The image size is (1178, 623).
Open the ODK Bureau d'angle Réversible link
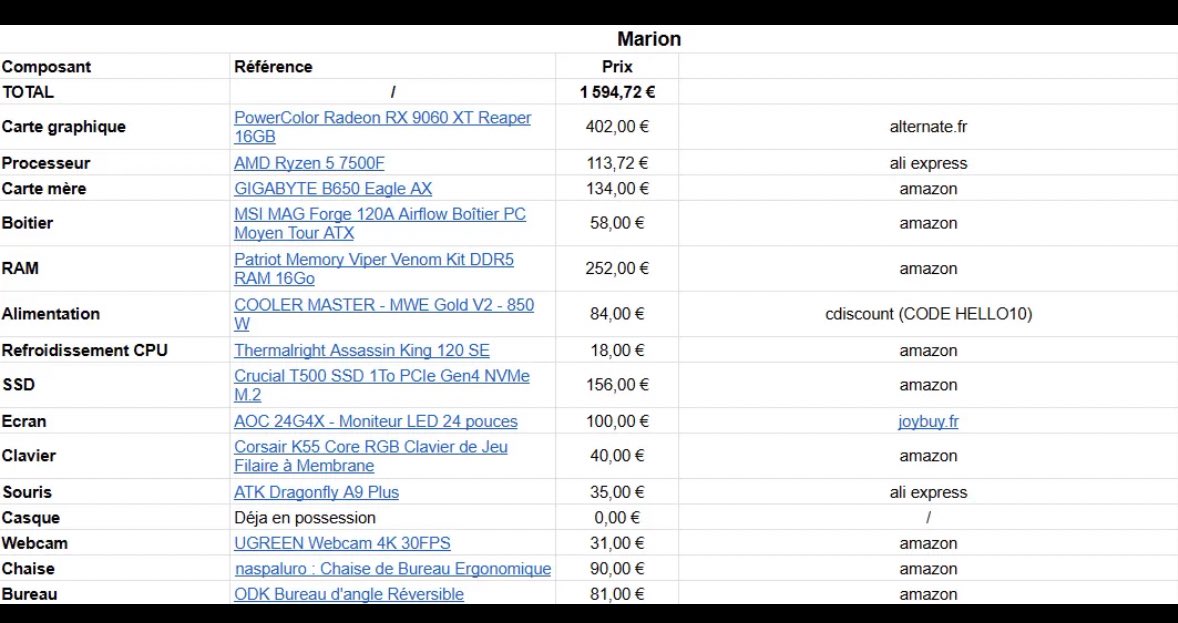349,594
